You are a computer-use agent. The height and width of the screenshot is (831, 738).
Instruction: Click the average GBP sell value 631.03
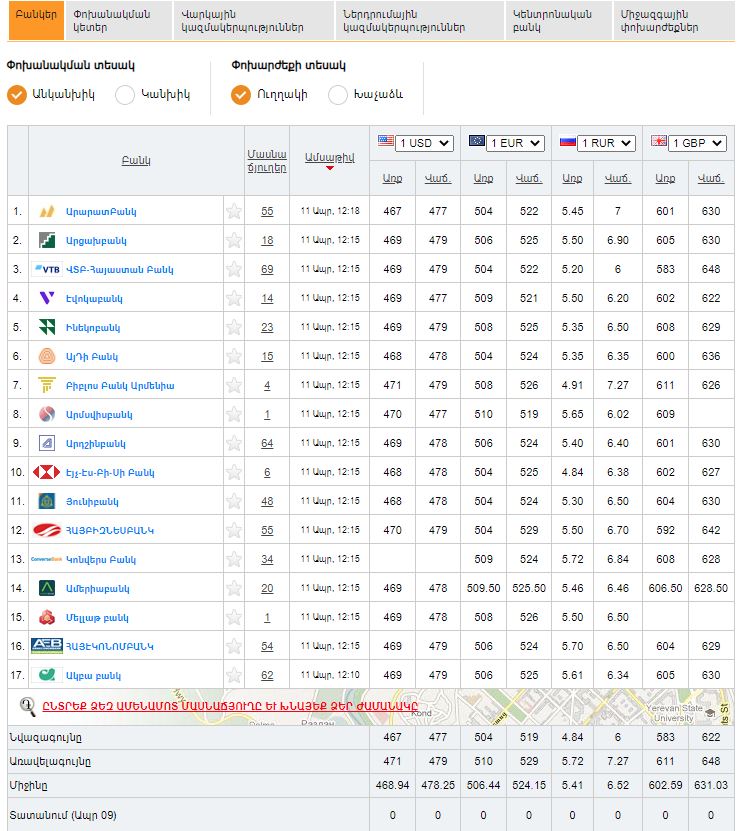[x=711, y=785]
